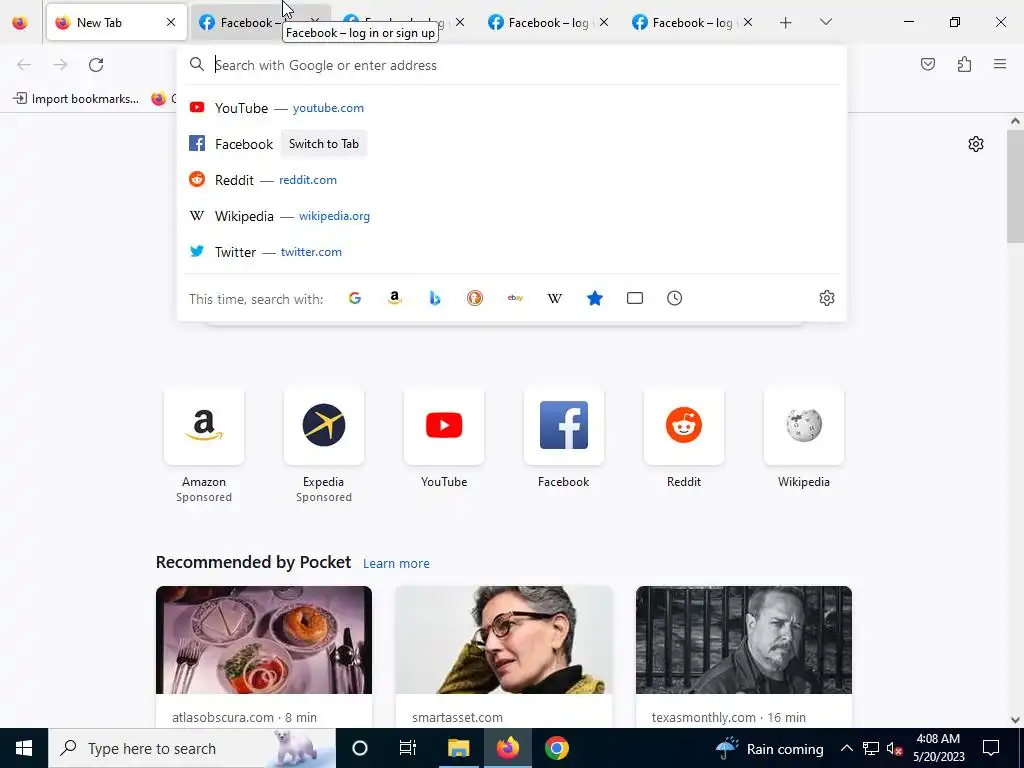
Task: Open search settings gear in the dropdown
Action: (827, 298)
